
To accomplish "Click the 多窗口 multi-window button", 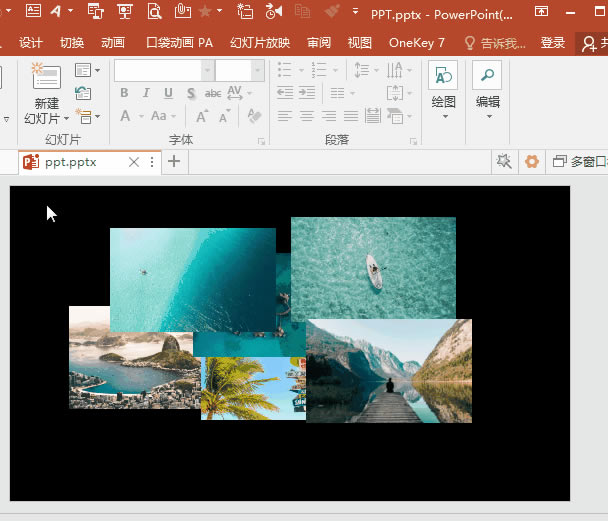I will tap(579, 162).
